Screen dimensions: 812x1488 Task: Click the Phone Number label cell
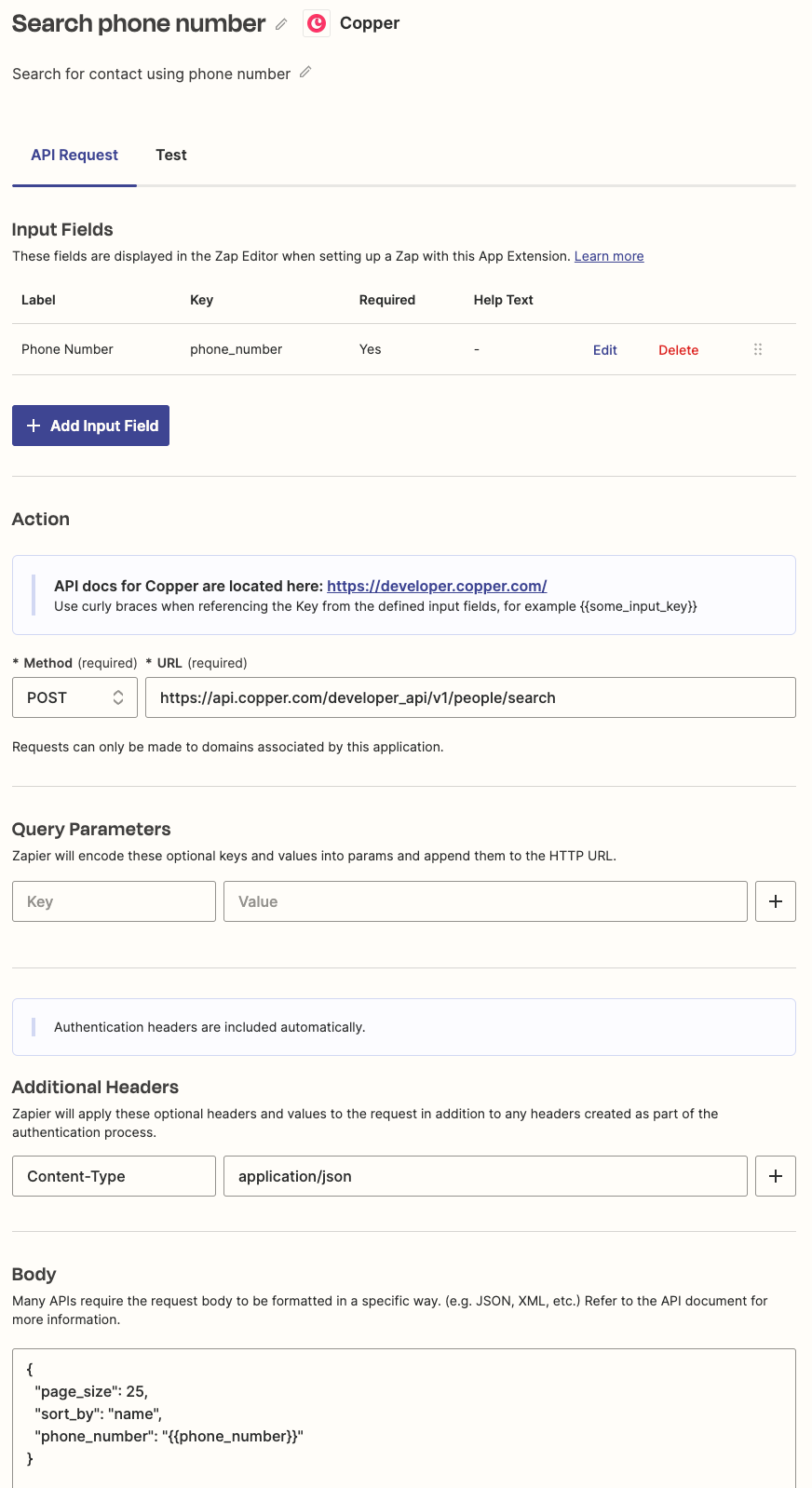pyautogui.click(x=67, y=349)
